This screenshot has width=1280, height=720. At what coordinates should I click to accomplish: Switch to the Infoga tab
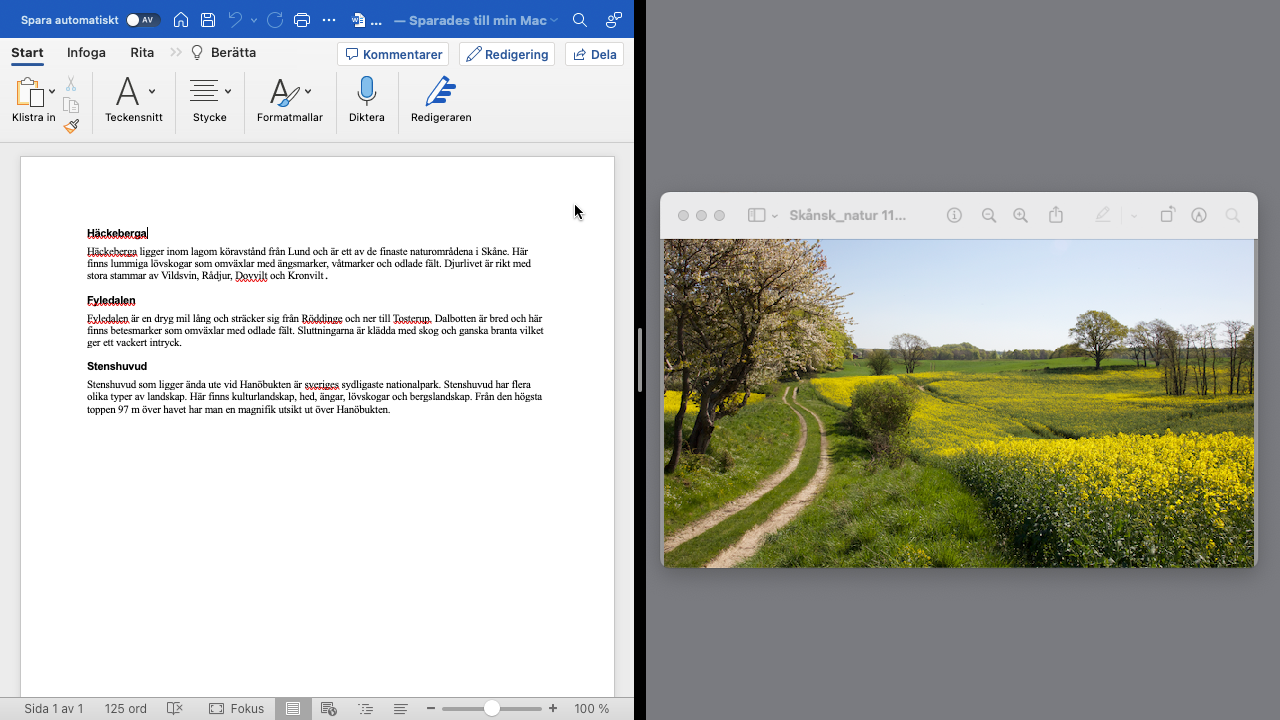pyautogui.click(x=86, y=53)
